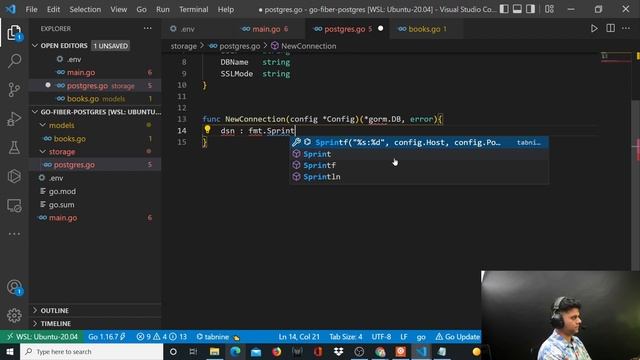The image size is (640, 360).
Task: Open the Help menu
Action: 226,9
